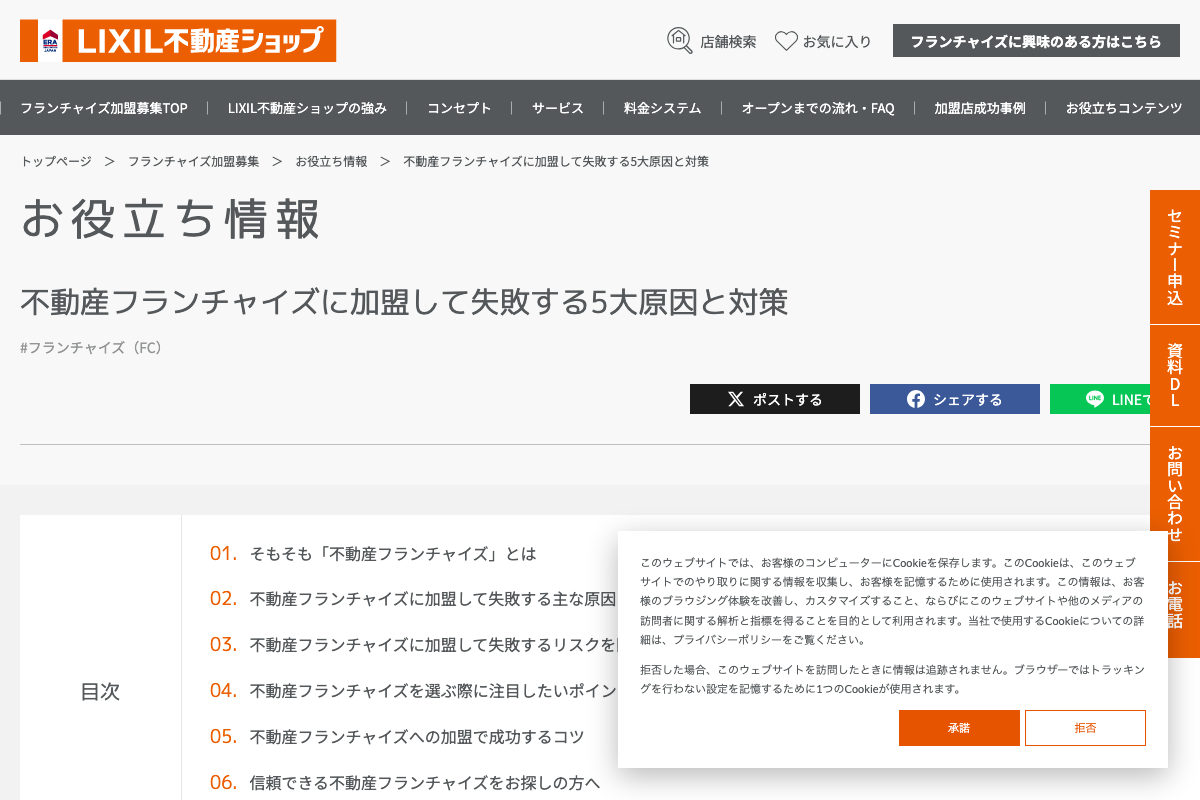
Task: Jump to 05. 加盟で成功するコツ section
Action: pyautogui.click(x=397, y=736)
